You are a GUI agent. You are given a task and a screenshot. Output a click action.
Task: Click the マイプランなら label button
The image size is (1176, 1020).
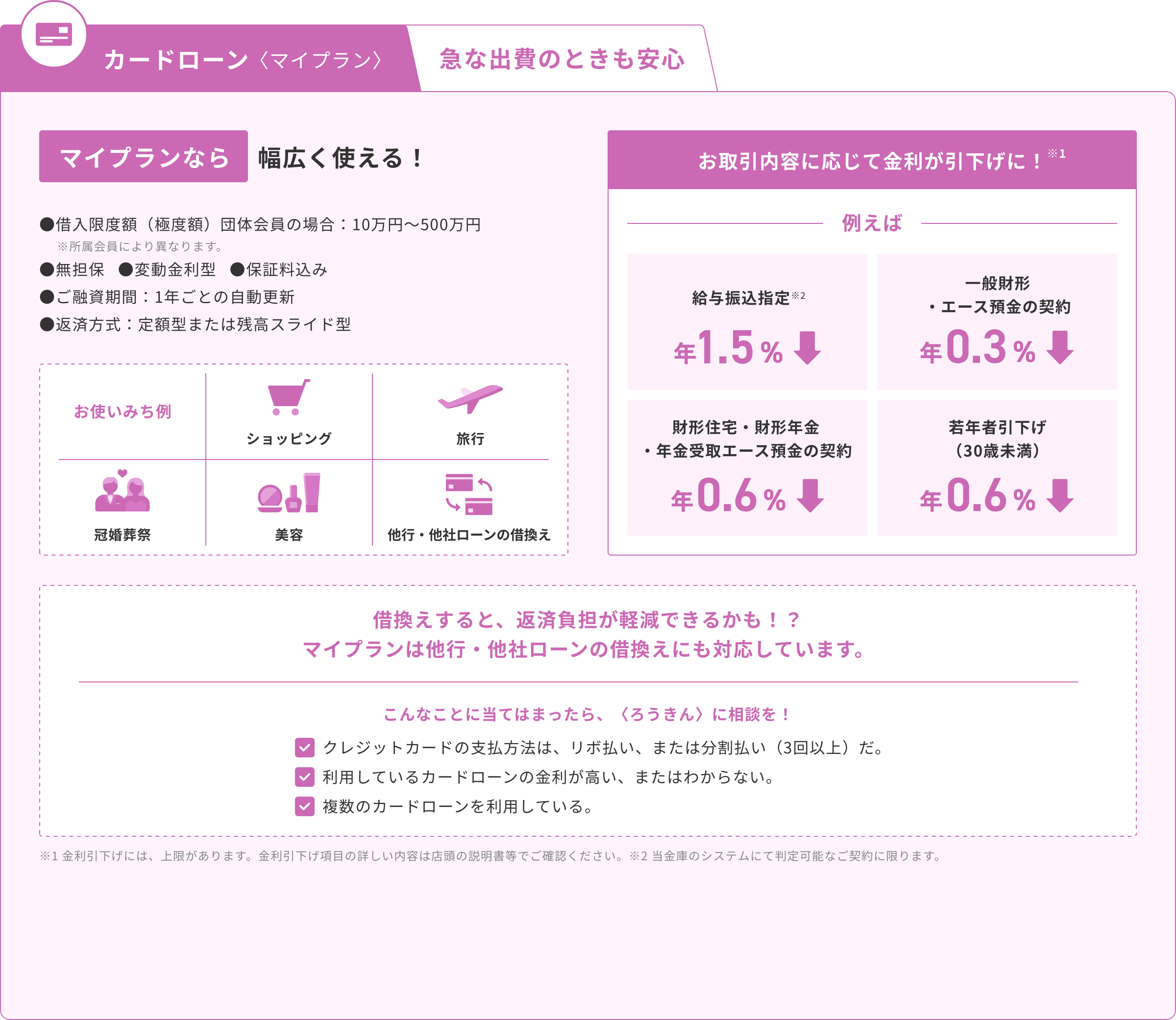[x=144, y=157]
